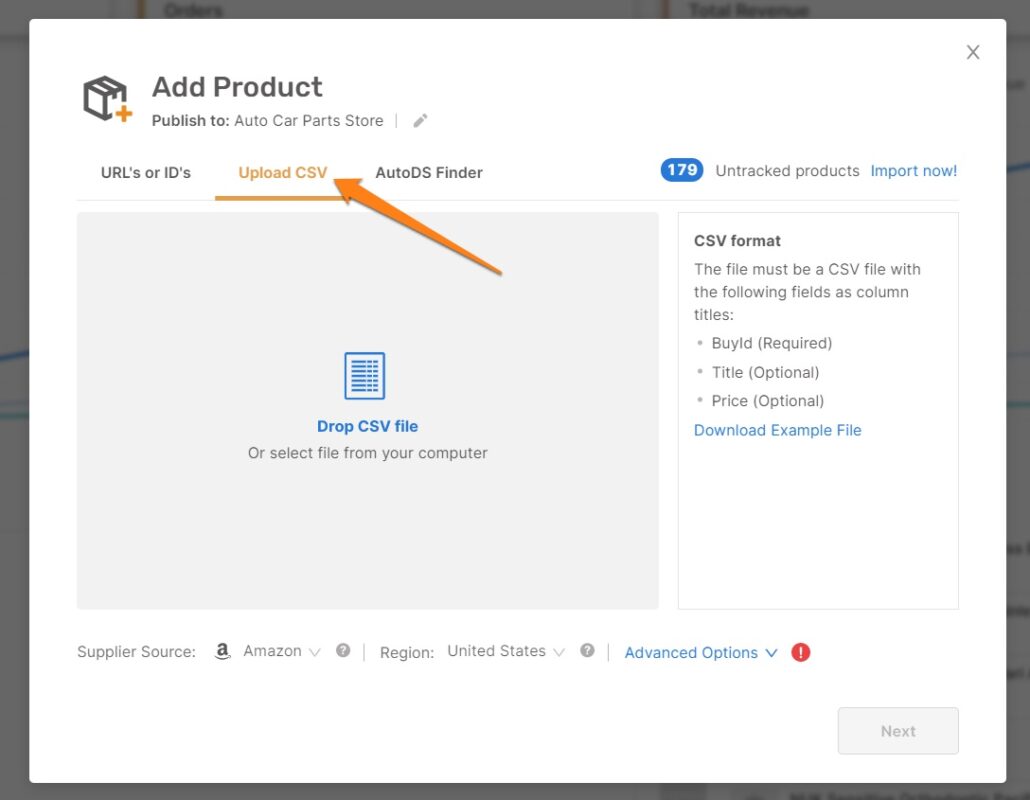1030x800 pixels.
Task: Close the Add Product dialog
Action: tap(972, 53)
